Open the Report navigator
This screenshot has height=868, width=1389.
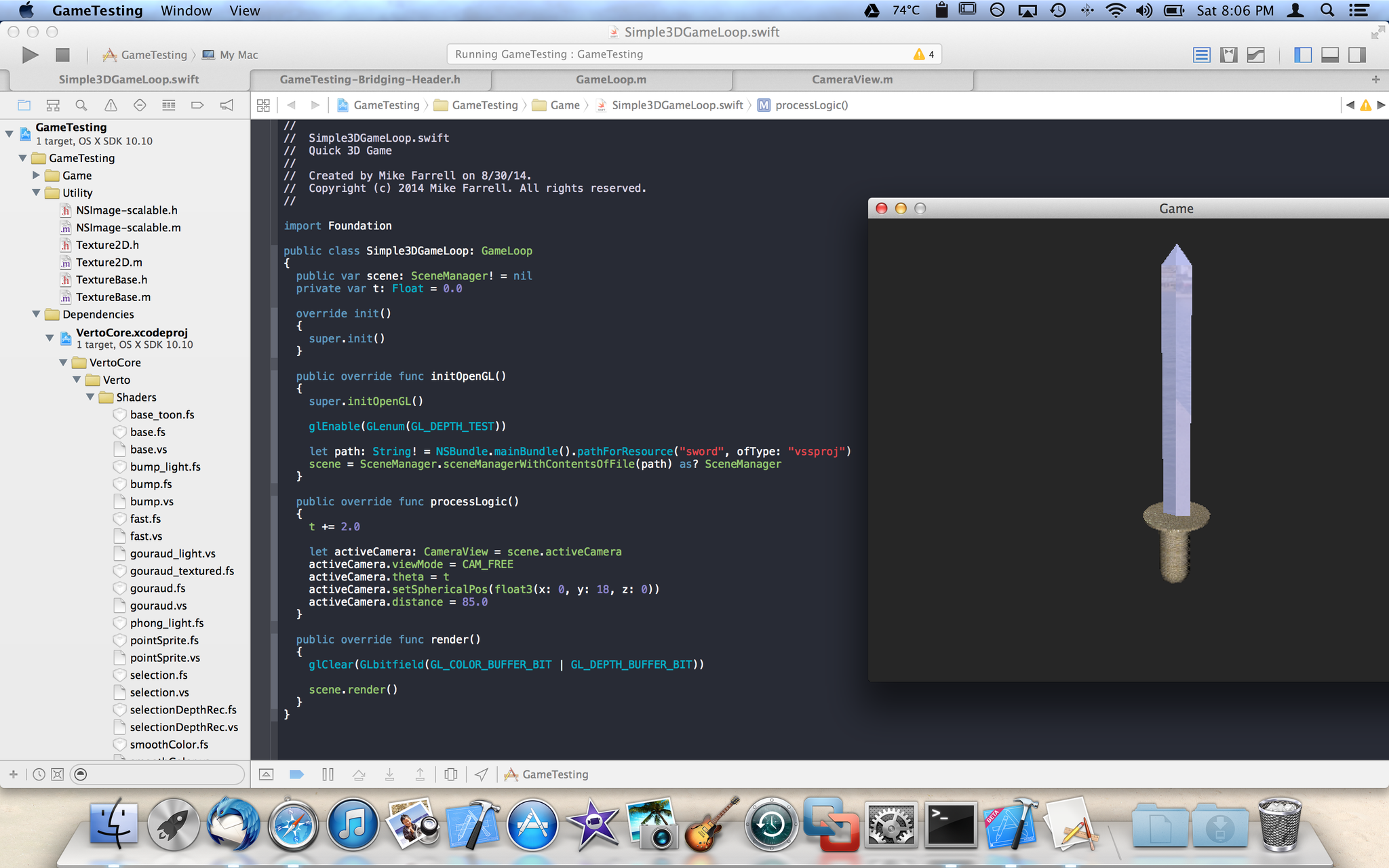(x=227, y=105)
